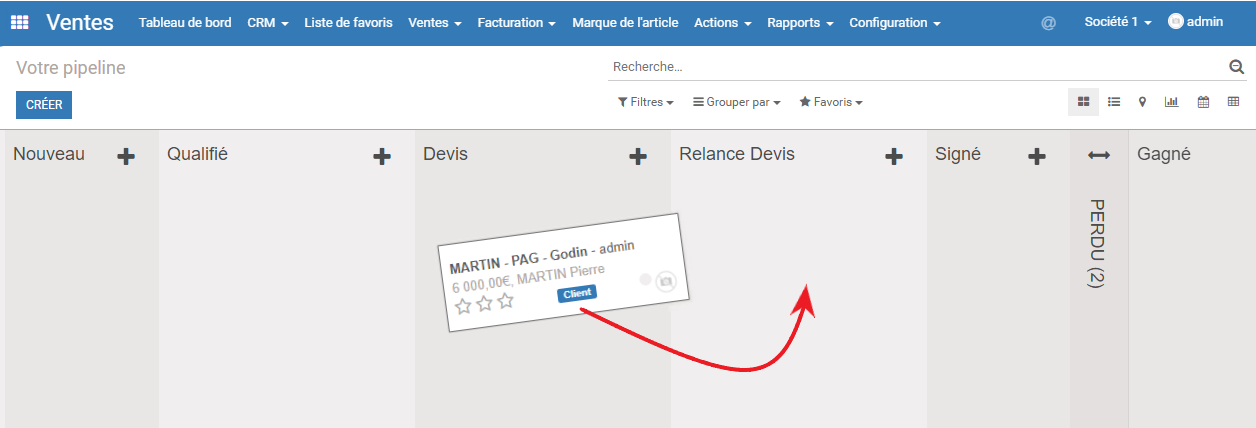1256x428 pixels.
Task: Add a card in the Nouveau column
Action: (x=126, y=156)
